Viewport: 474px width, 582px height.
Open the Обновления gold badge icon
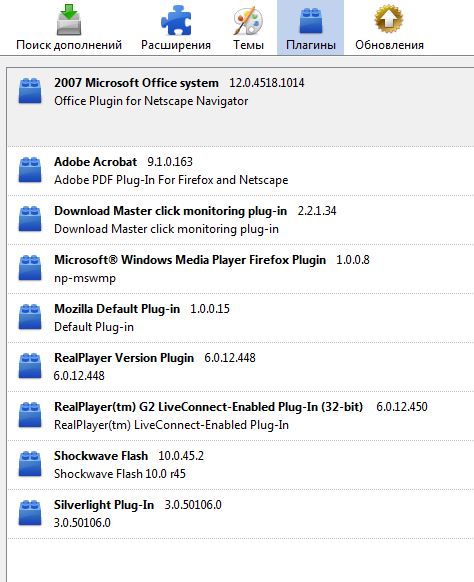pos(389,19)
